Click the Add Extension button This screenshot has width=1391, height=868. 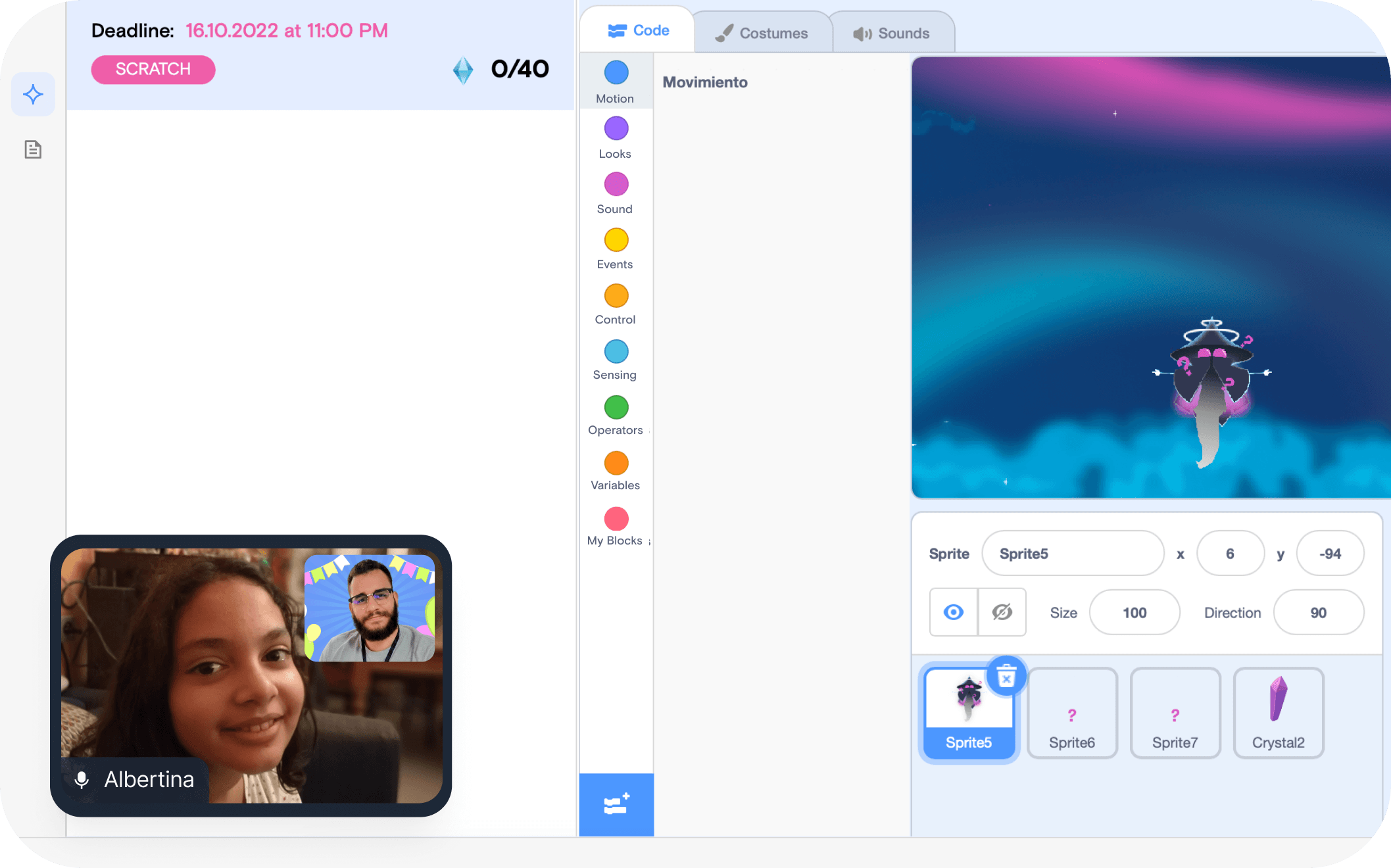pos(616,804)
